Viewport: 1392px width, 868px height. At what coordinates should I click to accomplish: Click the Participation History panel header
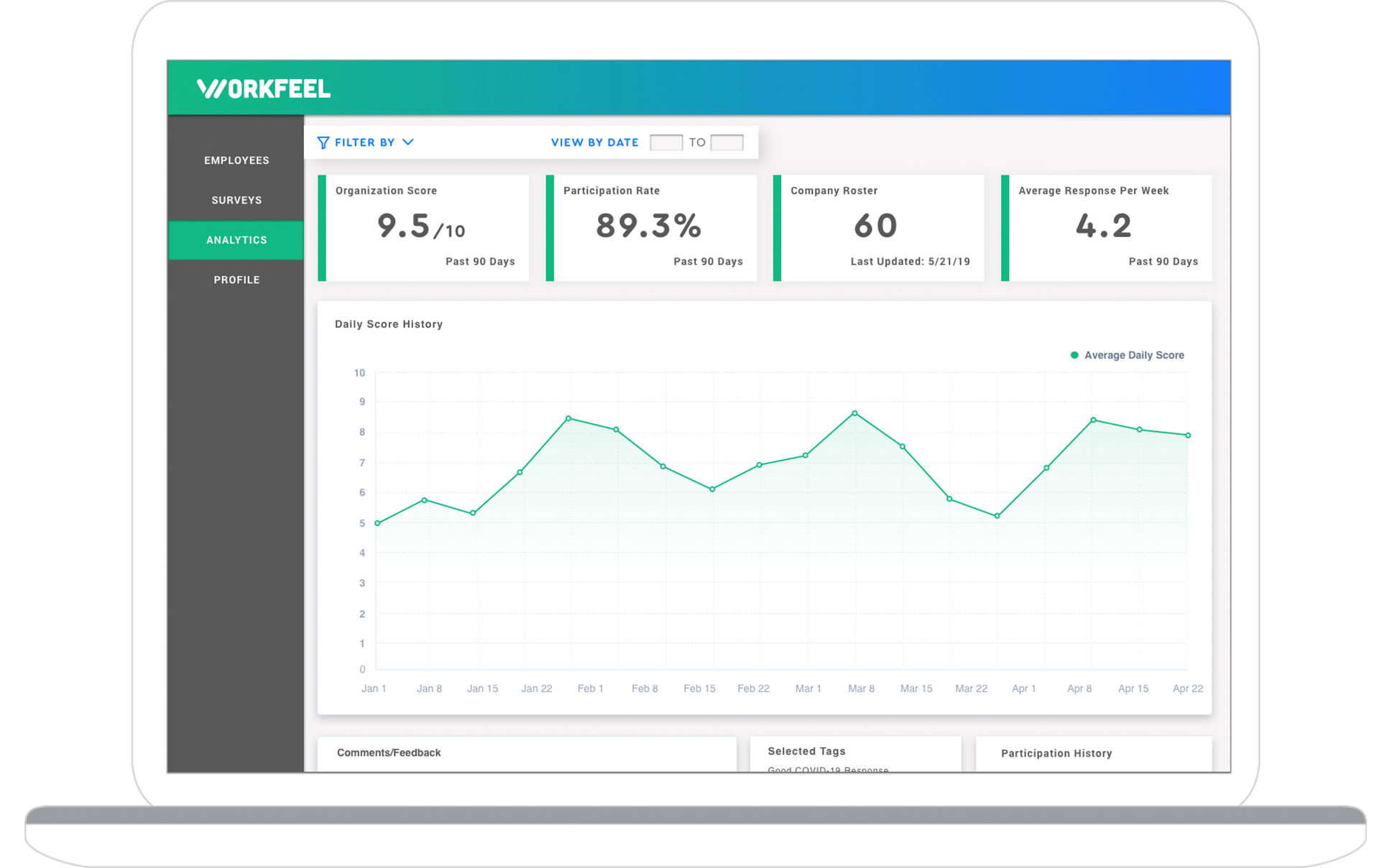1056,753
